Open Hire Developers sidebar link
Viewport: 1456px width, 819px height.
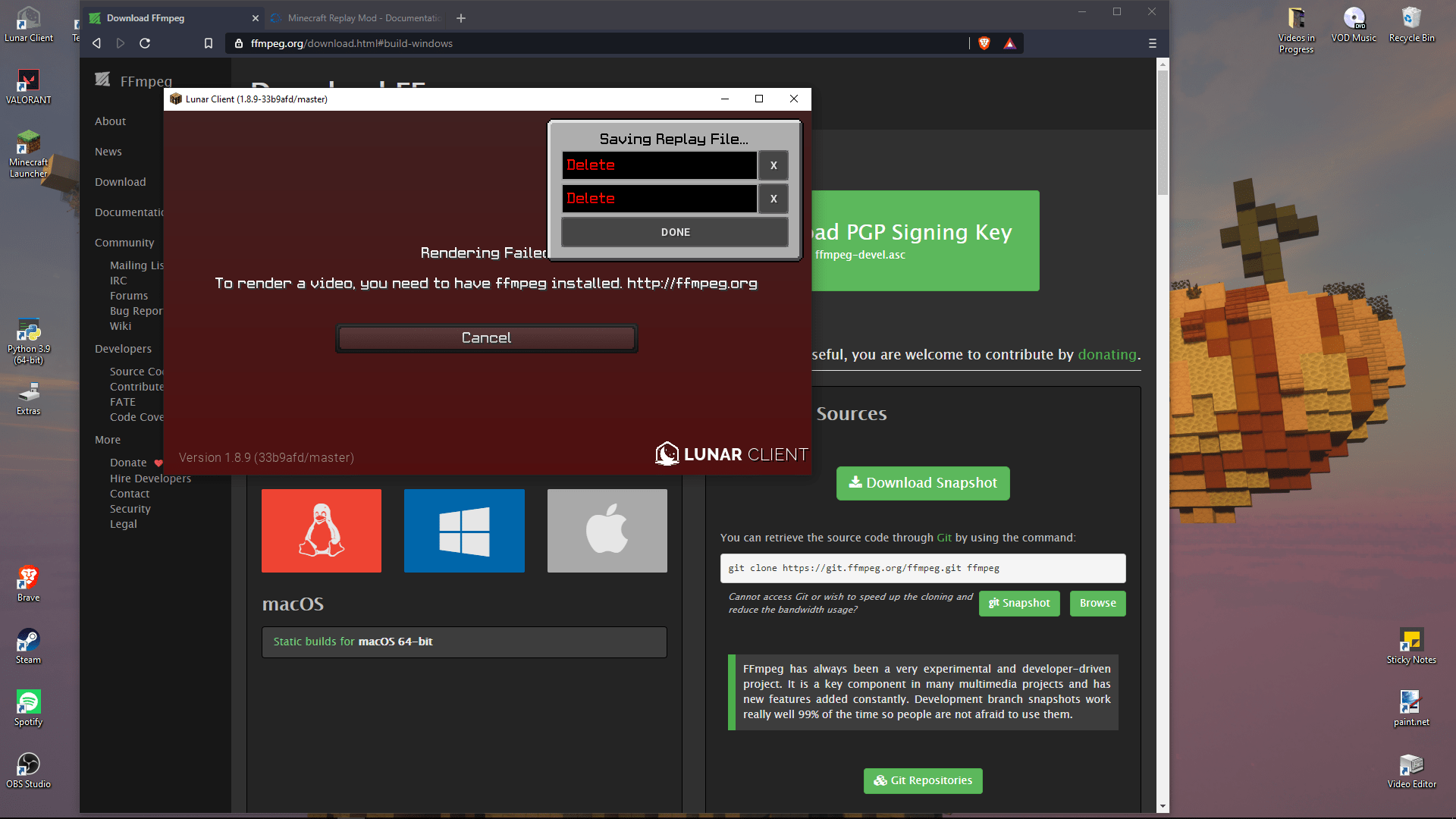(150, 479)
